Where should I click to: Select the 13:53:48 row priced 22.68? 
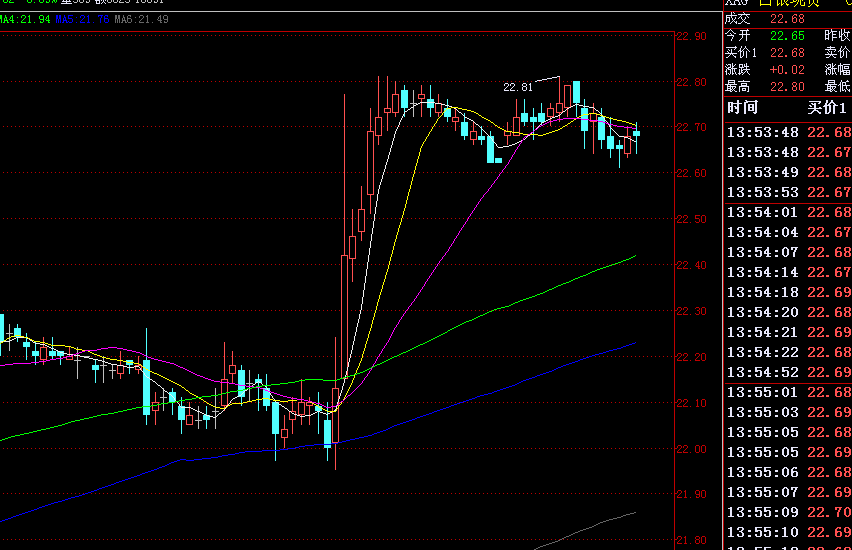tap(788, 133)
